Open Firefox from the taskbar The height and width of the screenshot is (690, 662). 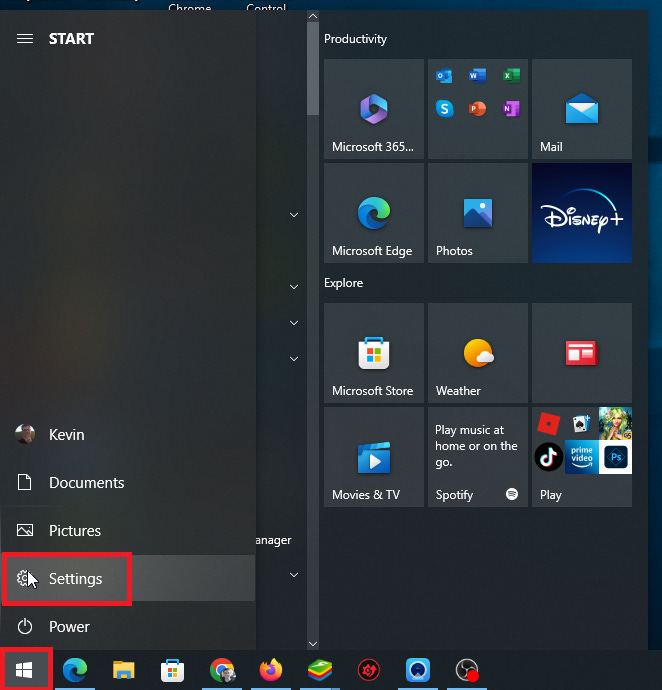pyautogui.click(x=271, y=670)
